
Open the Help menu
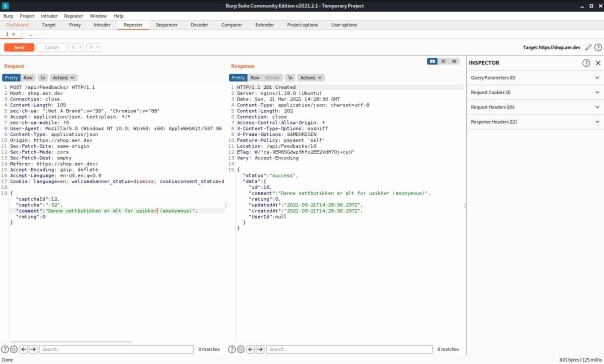(x=118, y=16)
